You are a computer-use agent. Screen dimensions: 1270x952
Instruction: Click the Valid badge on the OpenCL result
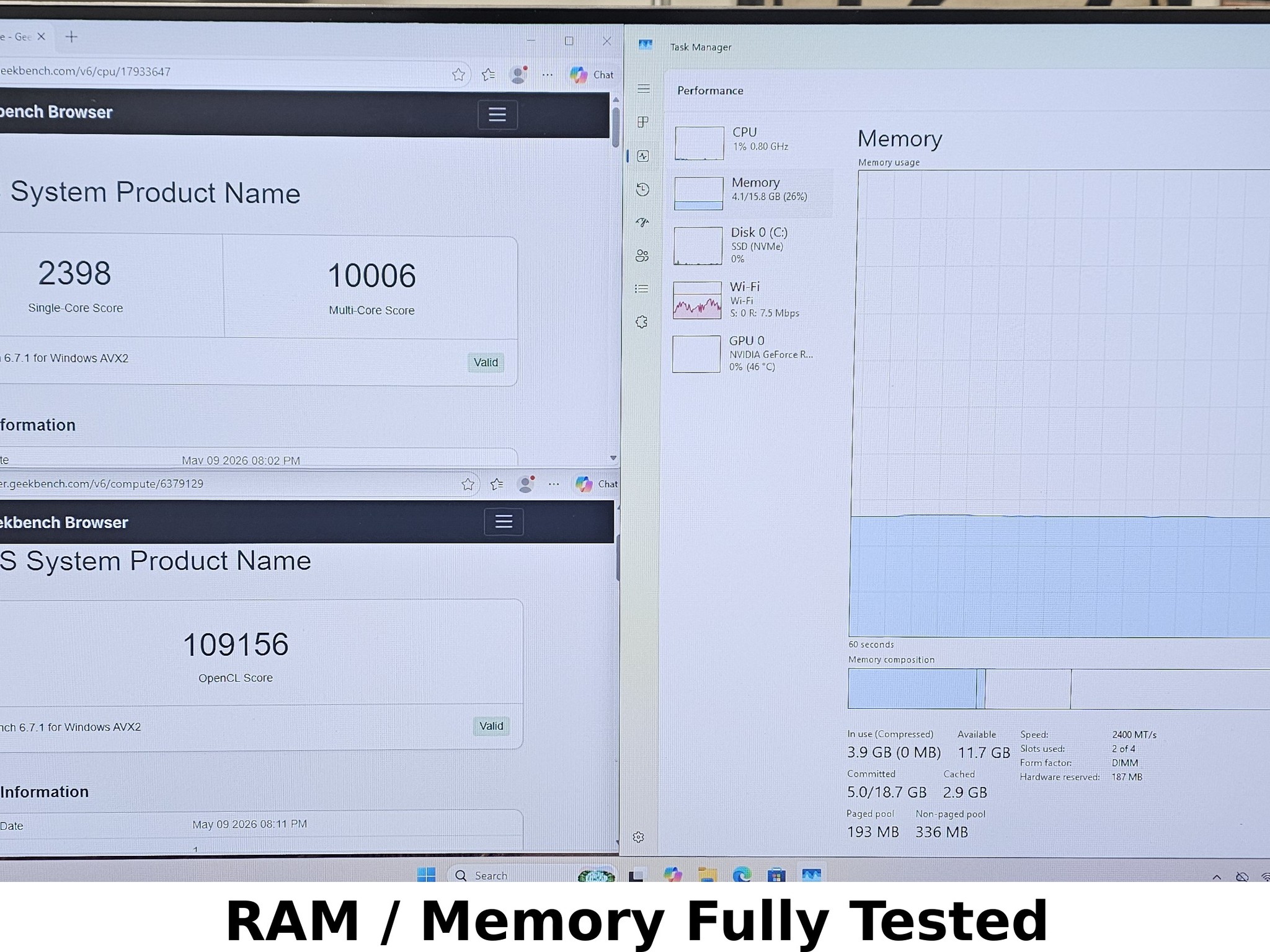click(x=491, y=726)
